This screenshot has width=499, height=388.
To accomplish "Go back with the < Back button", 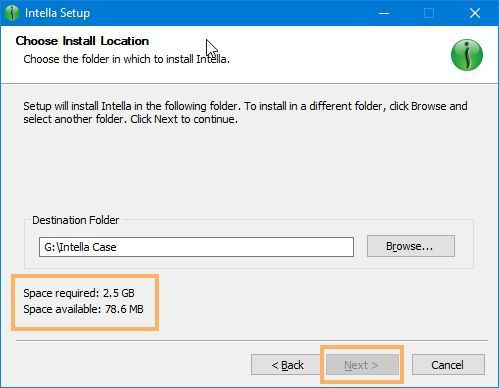I will pos(287,365).
